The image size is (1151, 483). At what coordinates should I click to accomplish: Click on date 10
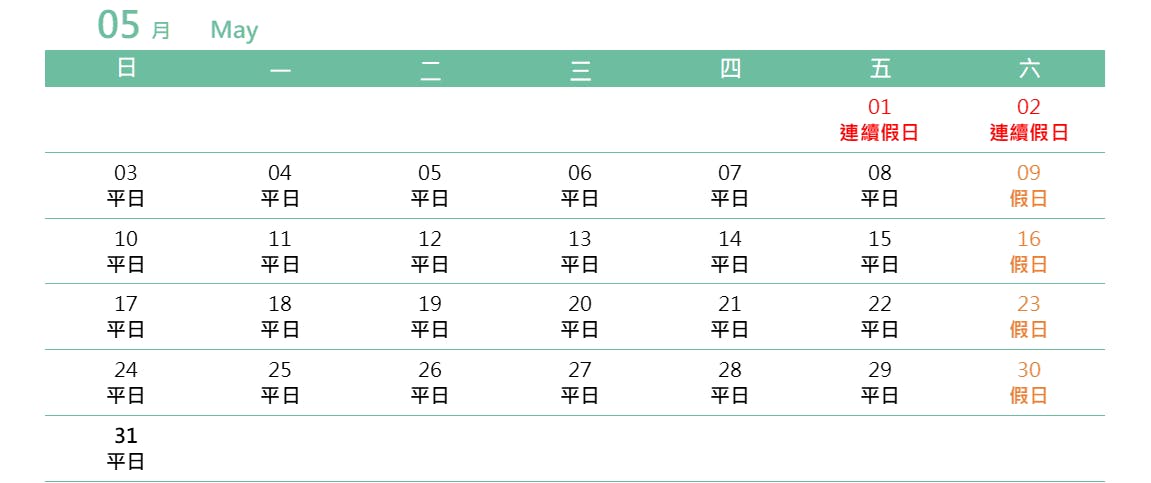(x=126, y=251)
